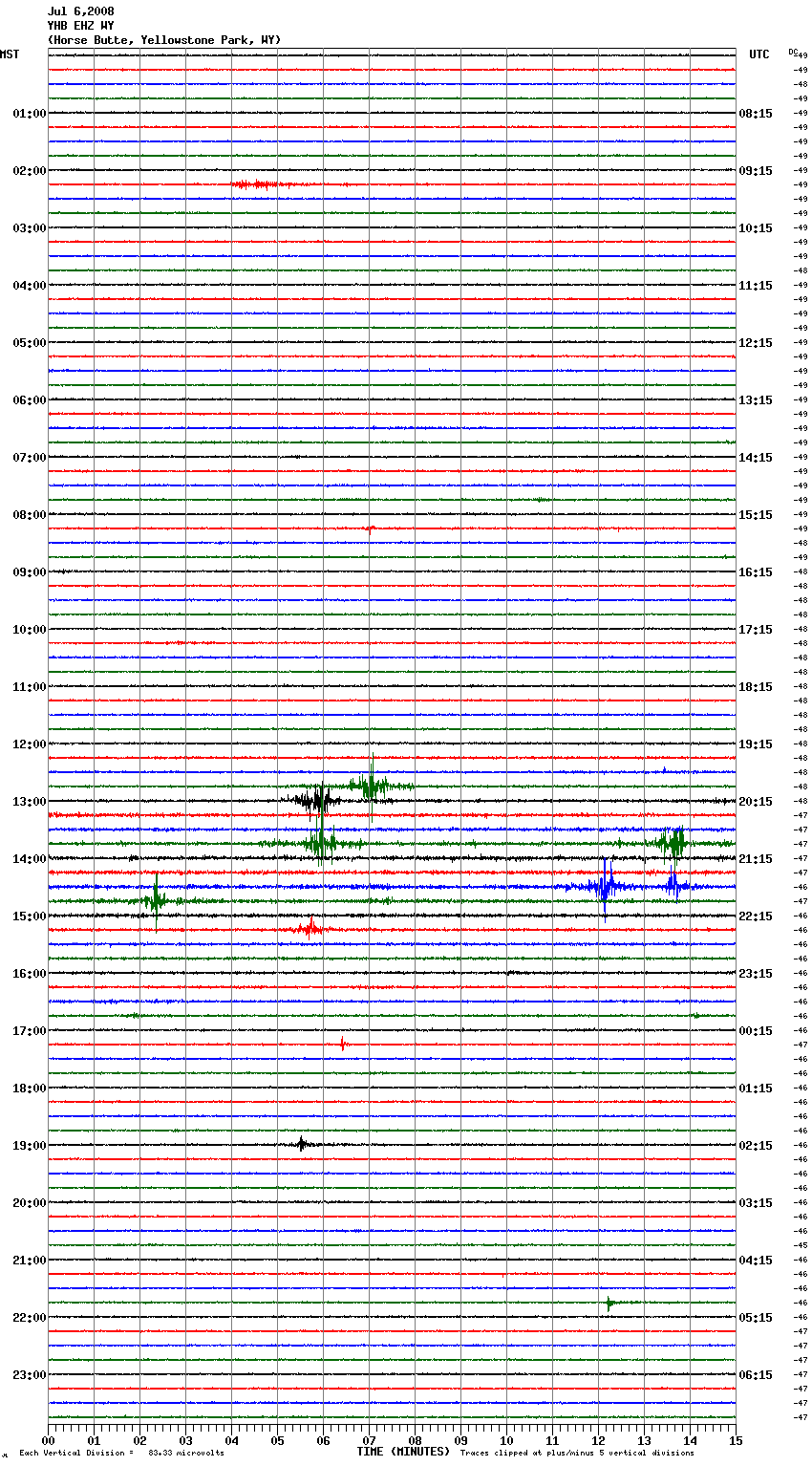The width and height of the screenshot is (812, 1466).
Task: Click the small black event on the 19:00 trace
Action: 302,1144
